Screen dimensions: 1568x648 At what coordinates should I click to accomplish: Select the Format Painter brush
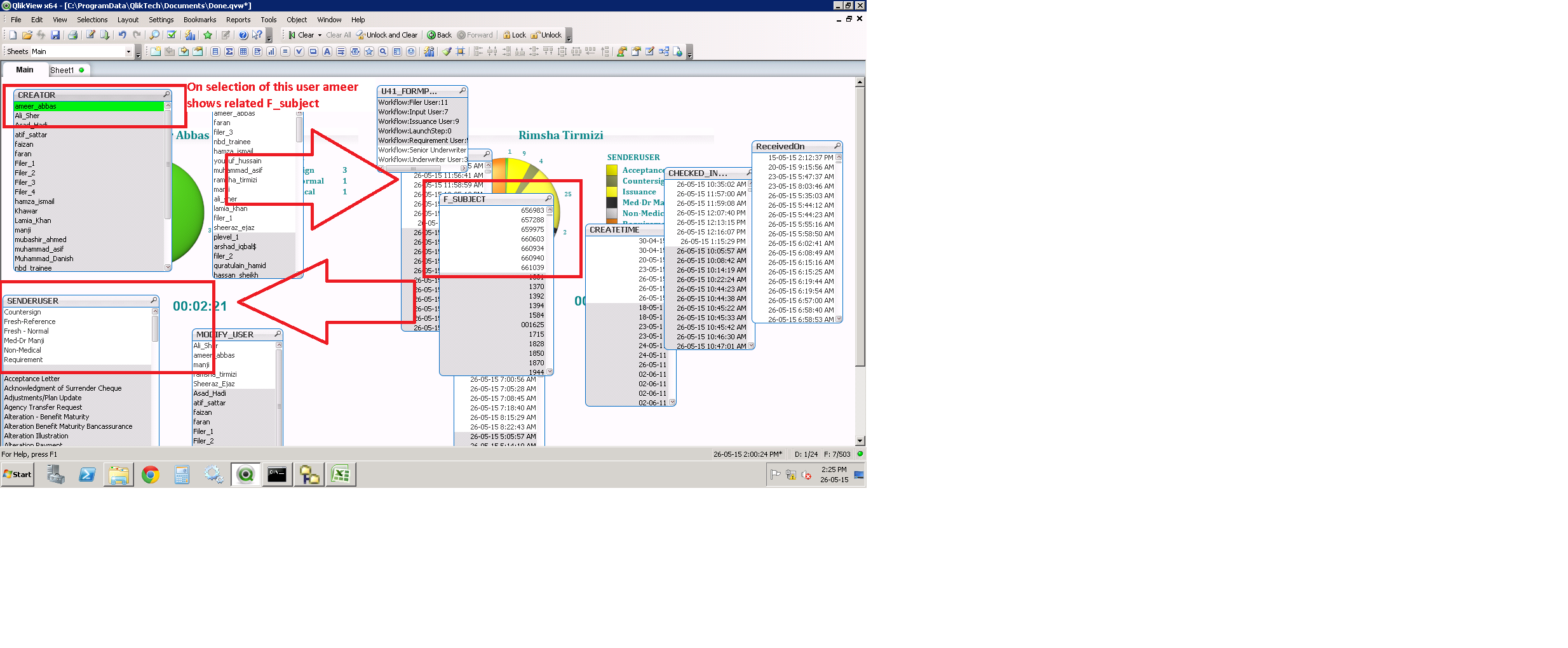(x=447, y=51)
